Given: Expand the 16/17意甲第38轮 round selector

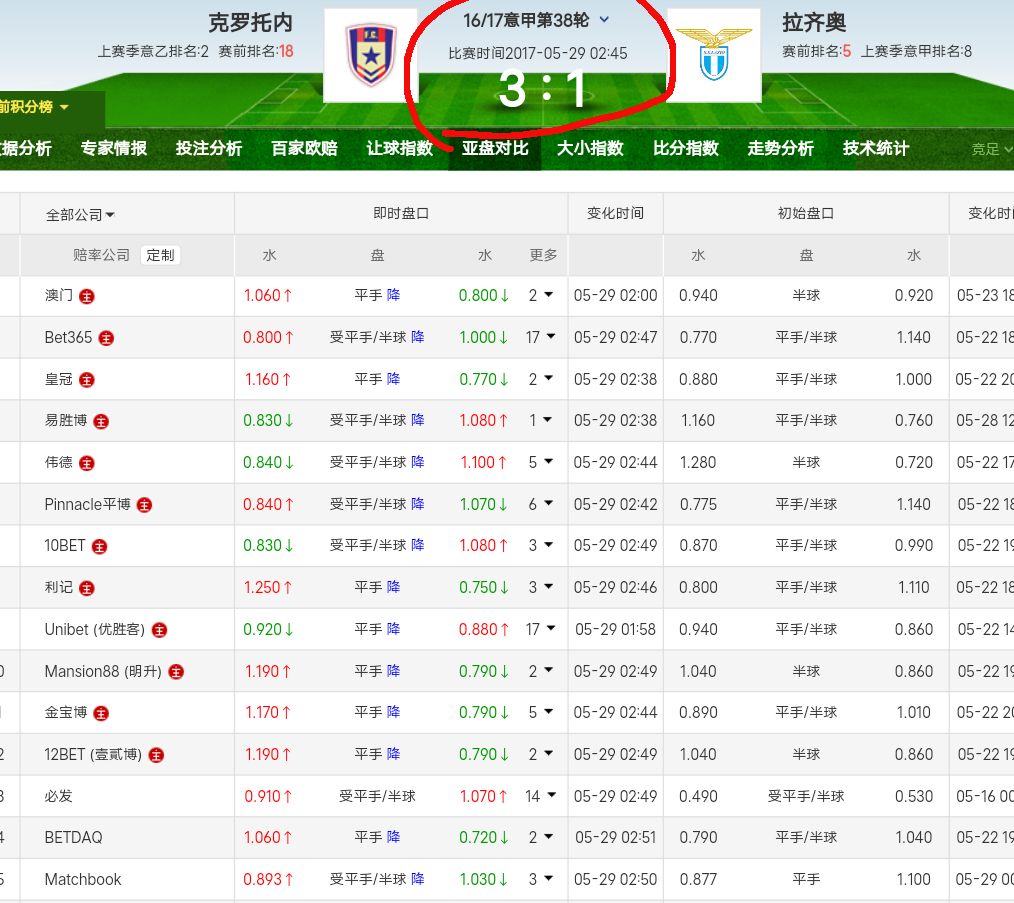Looking at the screenshot, I should (x=604, y=20).
